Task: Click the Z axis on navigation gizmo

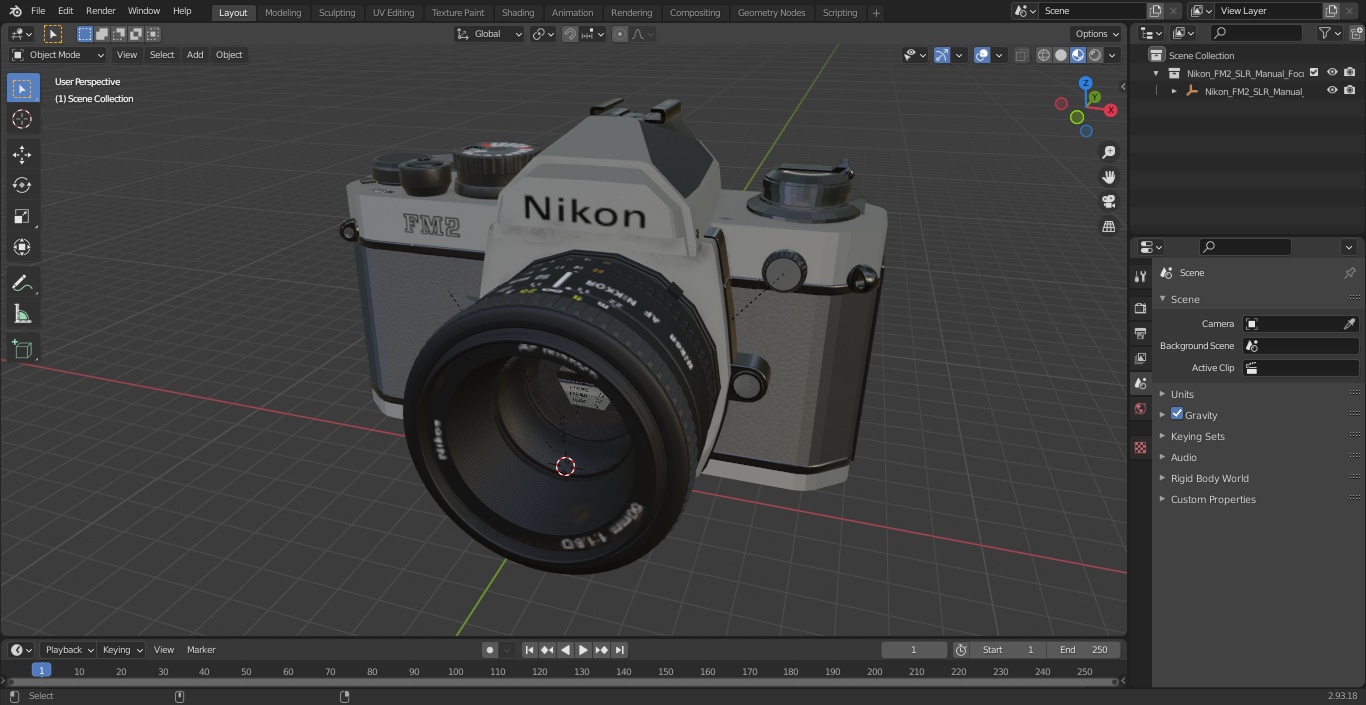Action: point(1086,83)
